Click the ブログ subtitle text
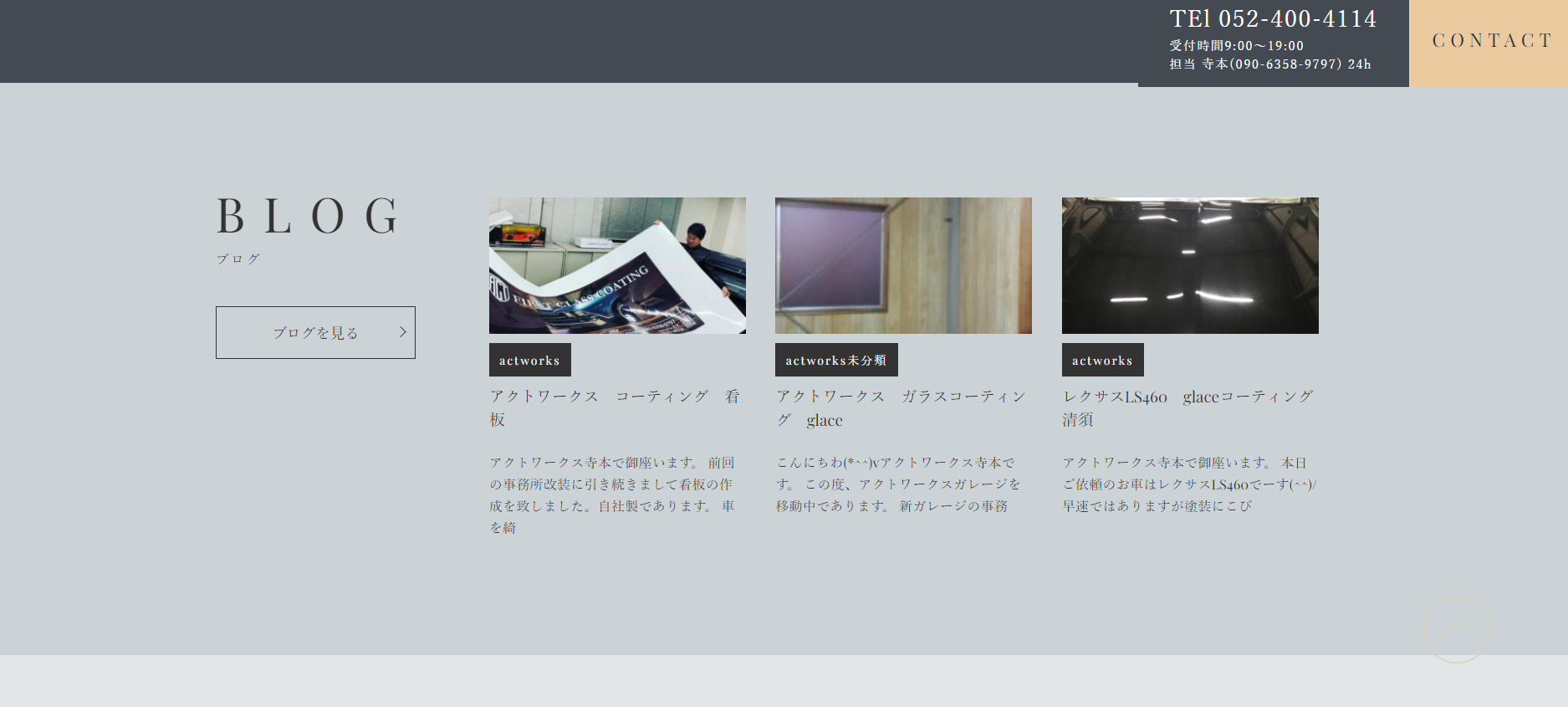The image size is (1568, 707). point(238,259)
